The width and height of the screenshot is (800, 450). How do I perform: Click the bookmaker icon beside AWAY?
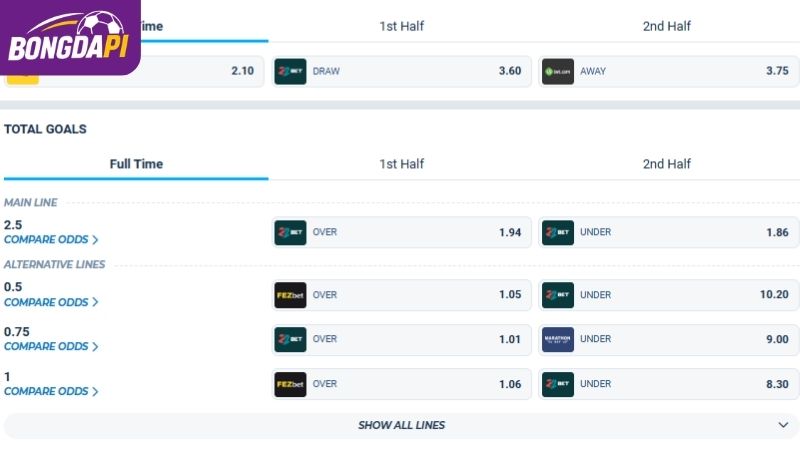click(x=558, y=71)
